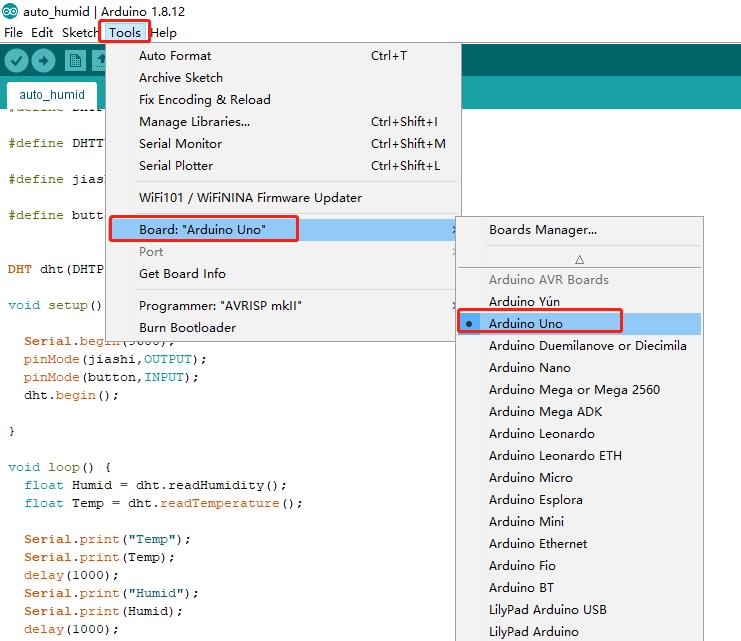741x641 pixels.
Task: Click the Verify checkmark toolbar icon
Action: [x=16, y=61]
